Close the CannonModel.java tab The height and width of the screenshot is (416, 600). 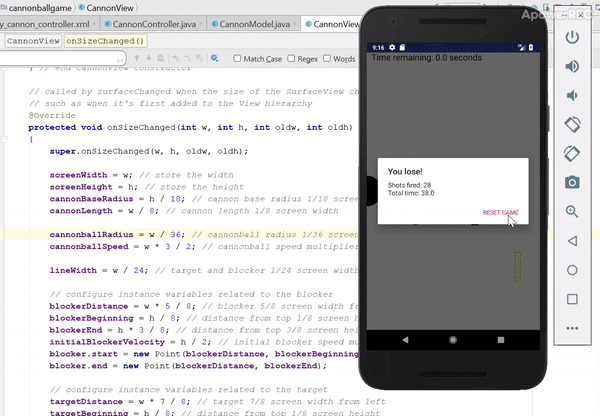pos(295,24)
